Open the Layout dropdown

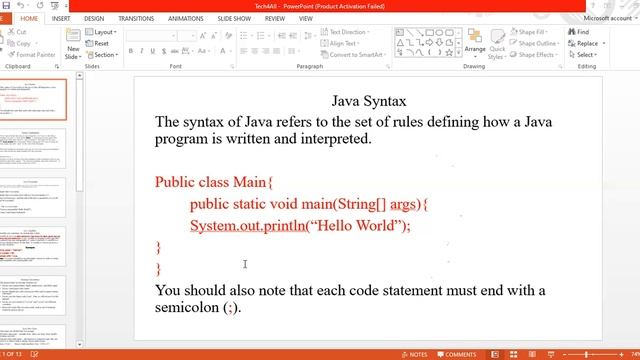point(101,32)
